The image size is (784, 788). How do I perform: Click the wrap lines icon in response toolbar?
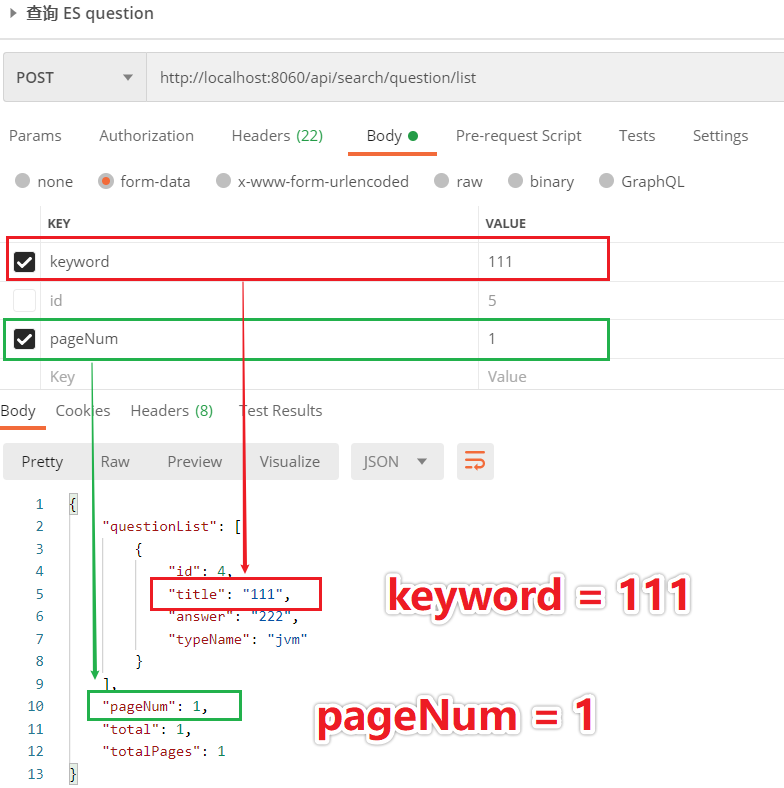click(x=475, y=461)
